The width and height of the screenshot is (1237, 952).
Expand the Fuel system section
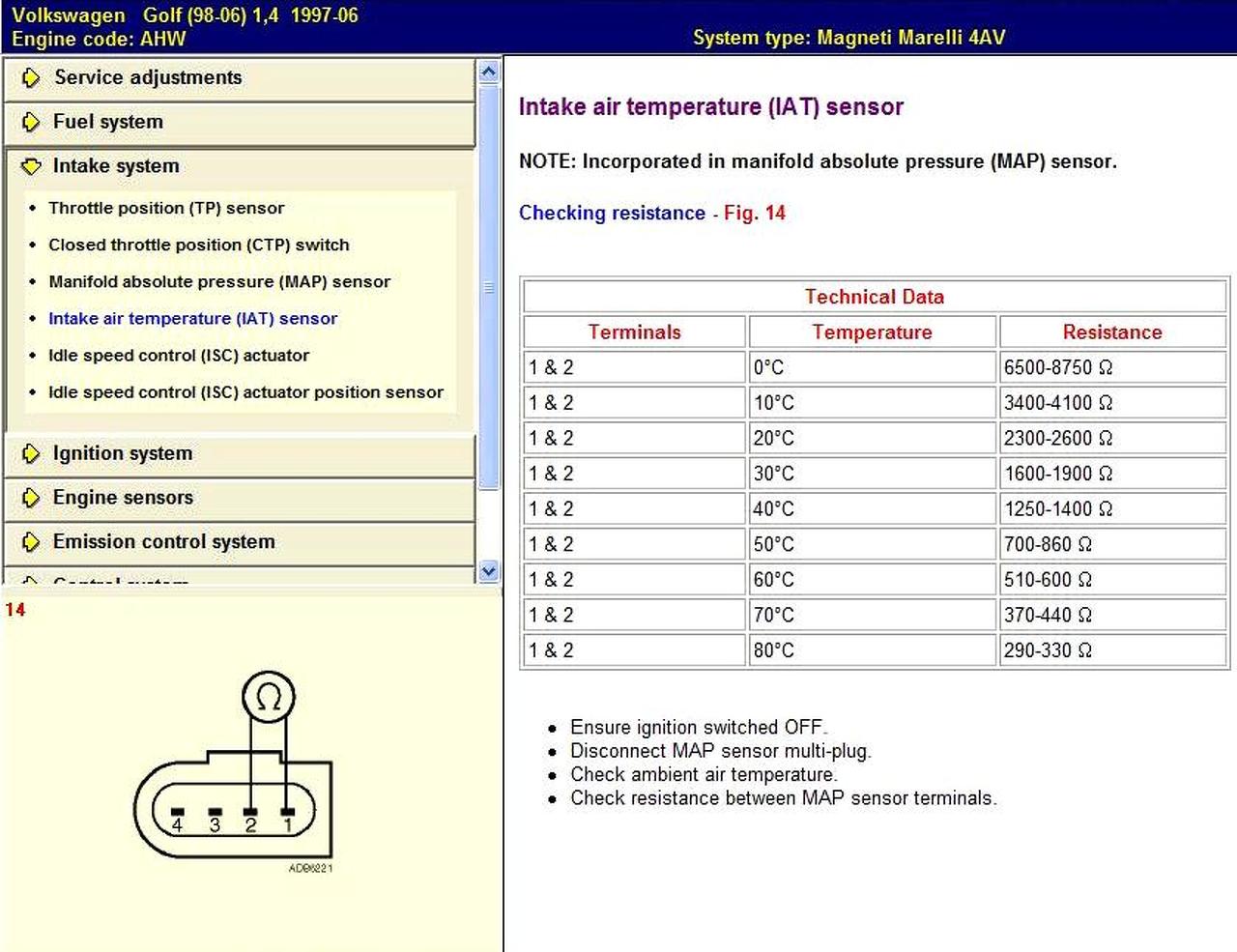(240, 123)
